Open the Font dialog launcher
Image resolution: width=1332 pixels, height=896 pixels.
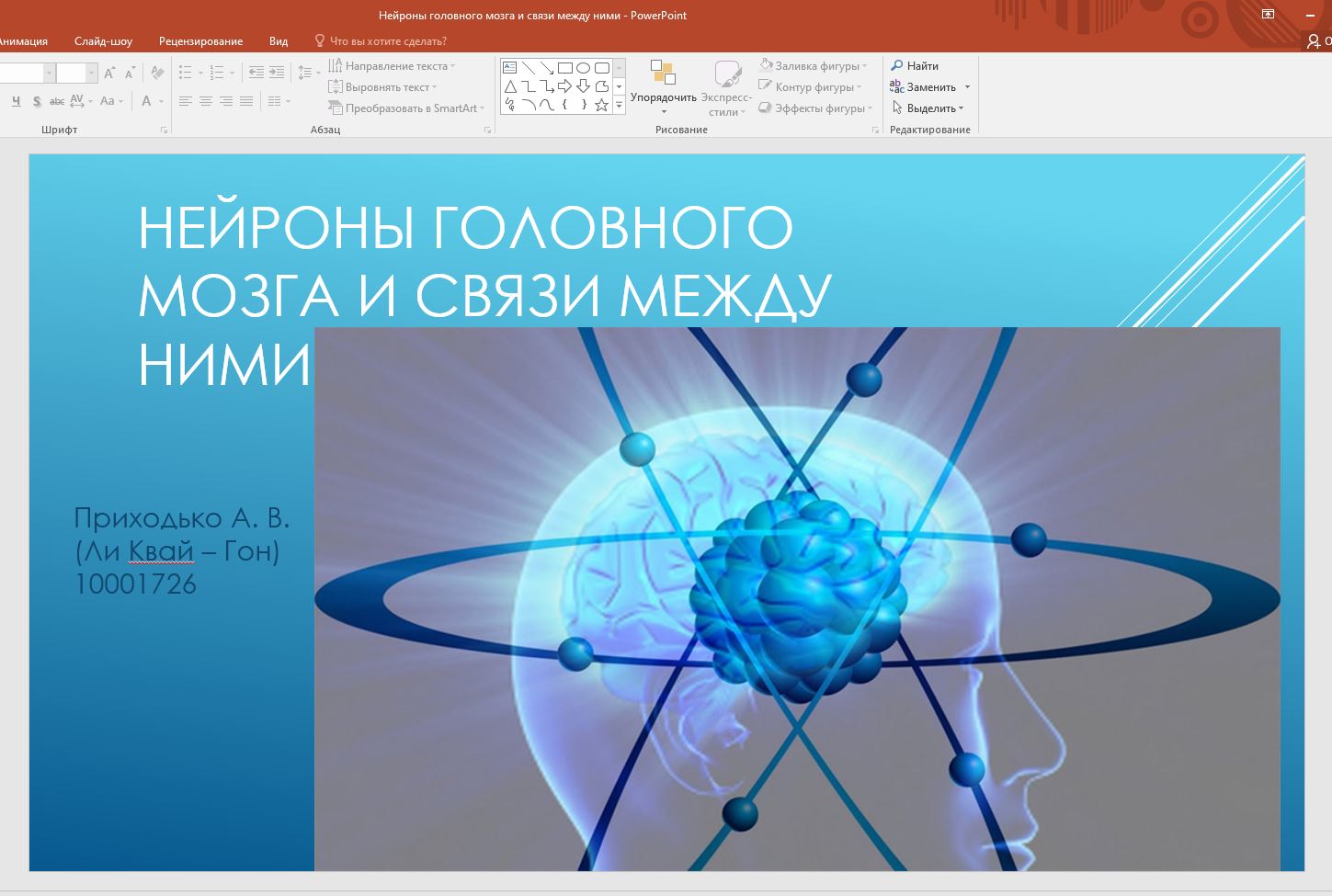(165, 130)
